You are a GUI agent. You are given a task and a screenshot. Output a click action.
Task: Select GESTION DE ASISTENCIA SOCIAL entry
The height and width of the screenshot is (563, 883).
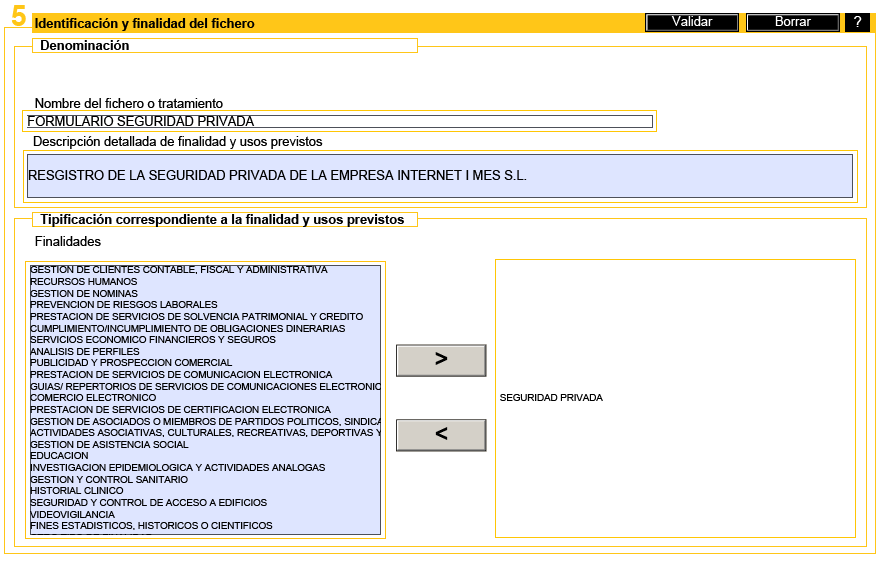tap(109, 444)
